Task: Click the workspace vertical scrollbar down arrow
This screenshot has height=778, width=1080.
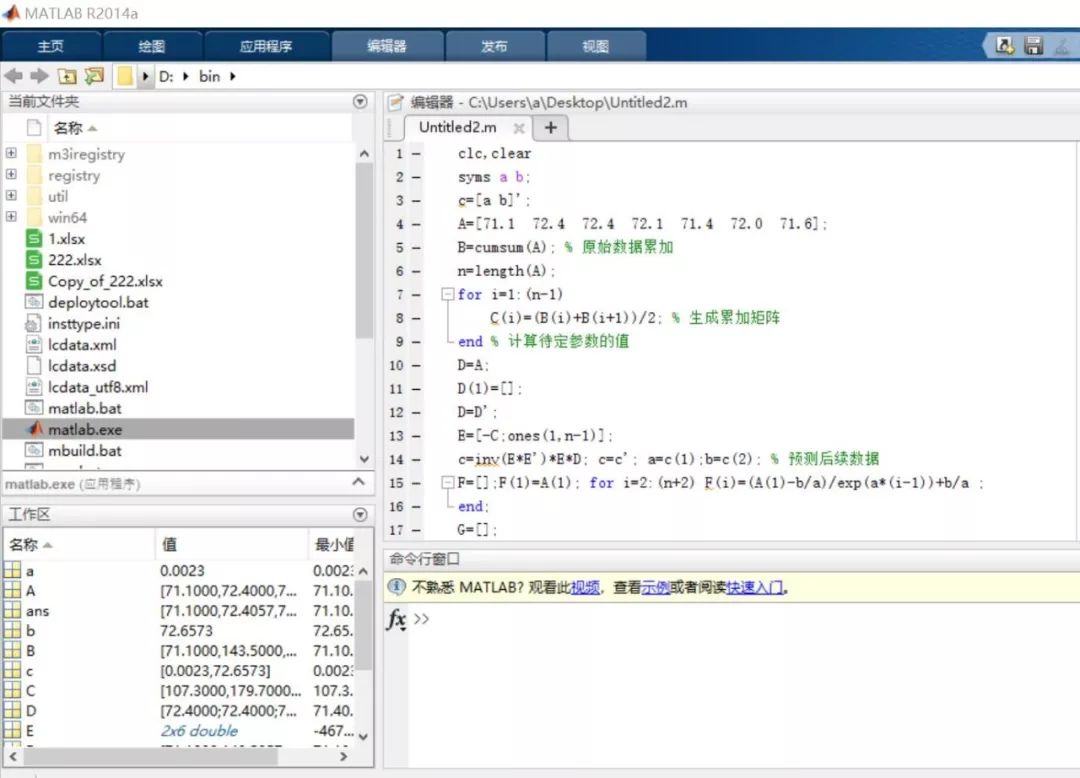Action: pos(364,736)
